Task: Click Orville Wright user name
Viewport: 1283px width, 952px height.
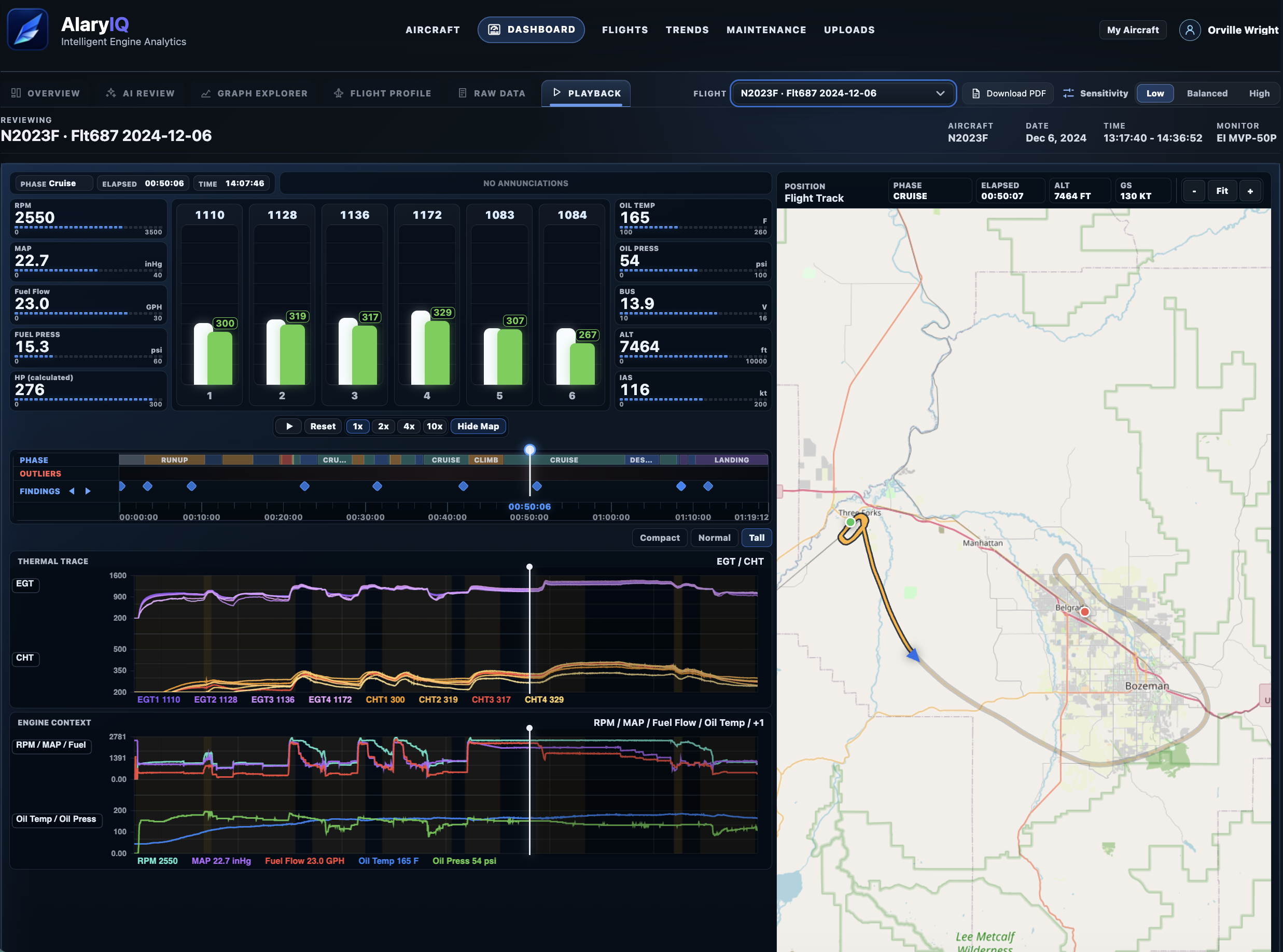Action: 1243,30
